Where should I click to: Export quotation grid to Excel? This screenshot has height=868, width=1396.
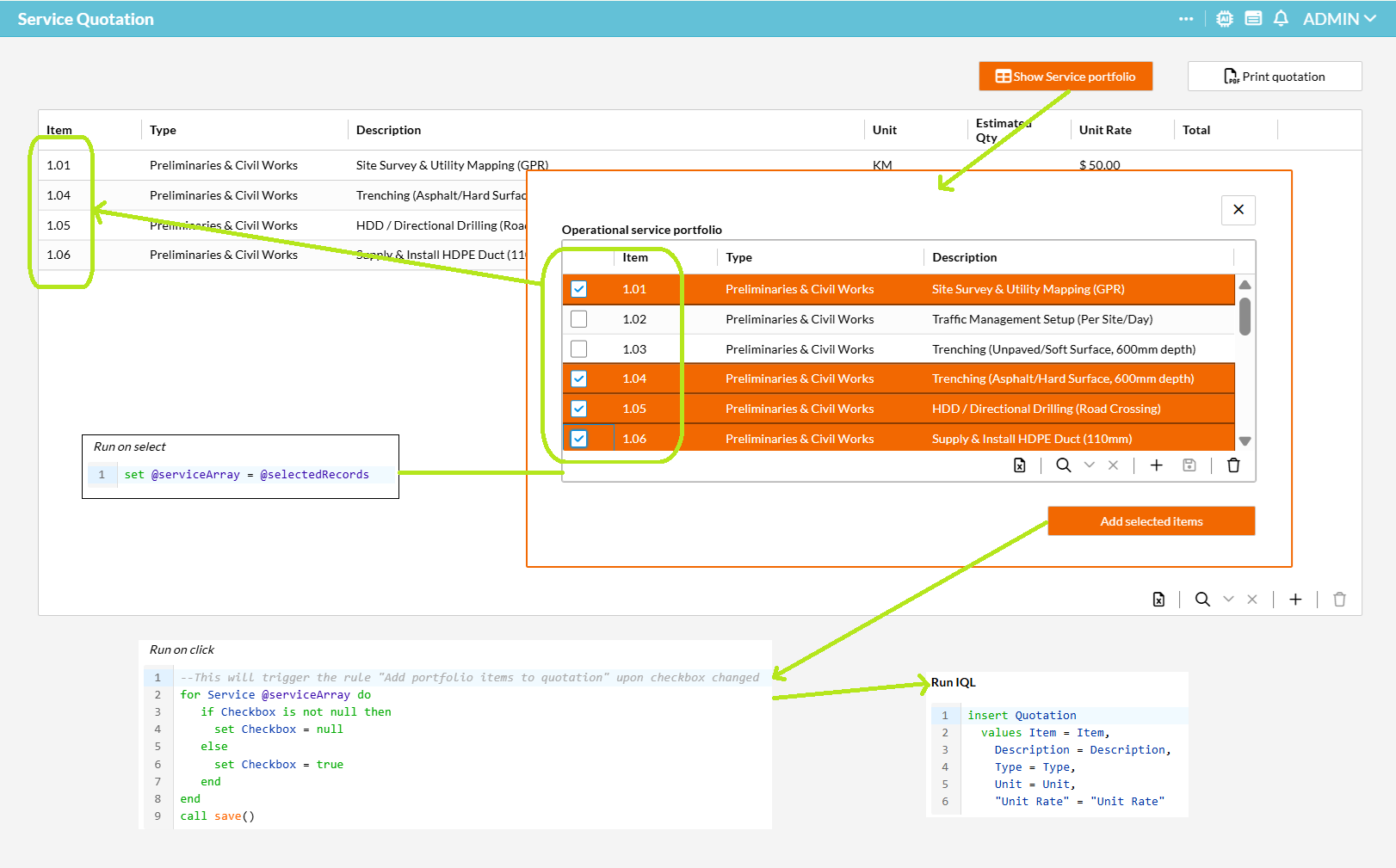pyautogui.click(x=1159, y=600)
